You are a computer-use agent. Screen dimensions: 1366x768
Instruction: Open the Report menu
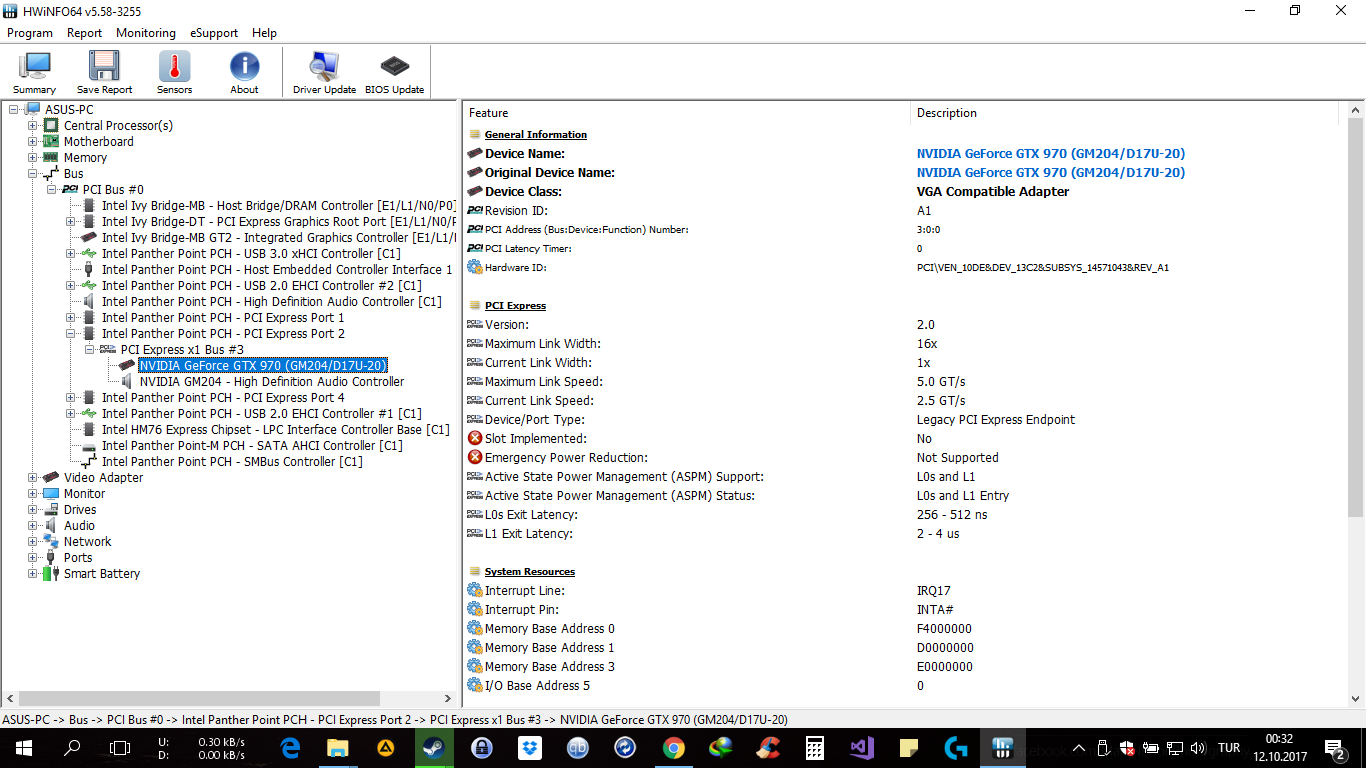coord(84,33)
